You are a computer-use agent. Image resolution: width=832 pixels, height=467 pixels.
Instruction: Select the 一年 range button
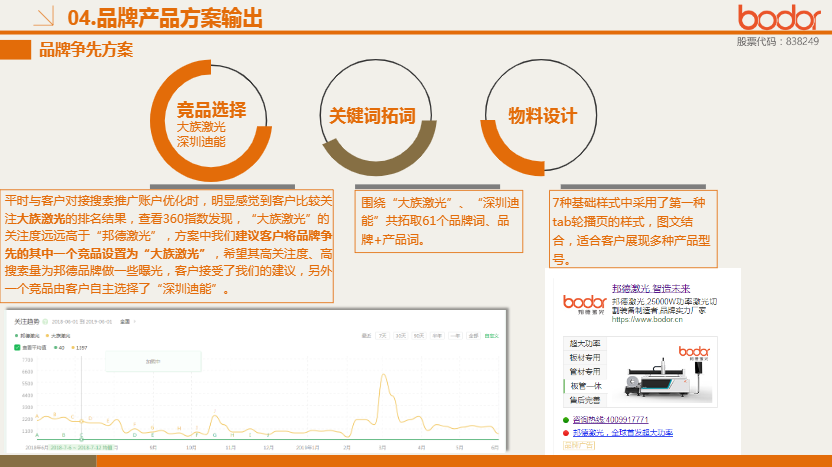[455, 336]
